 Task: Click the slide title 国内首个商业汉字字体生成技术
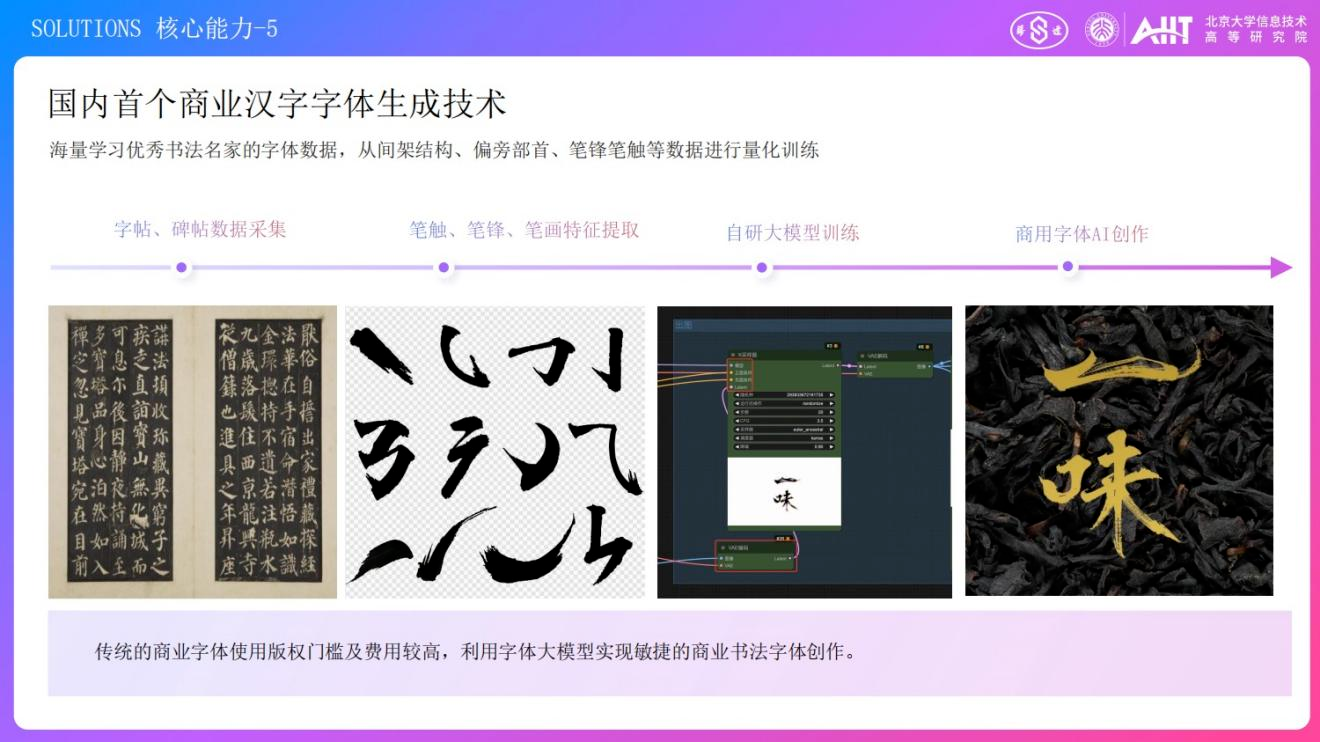coord(277,103)
